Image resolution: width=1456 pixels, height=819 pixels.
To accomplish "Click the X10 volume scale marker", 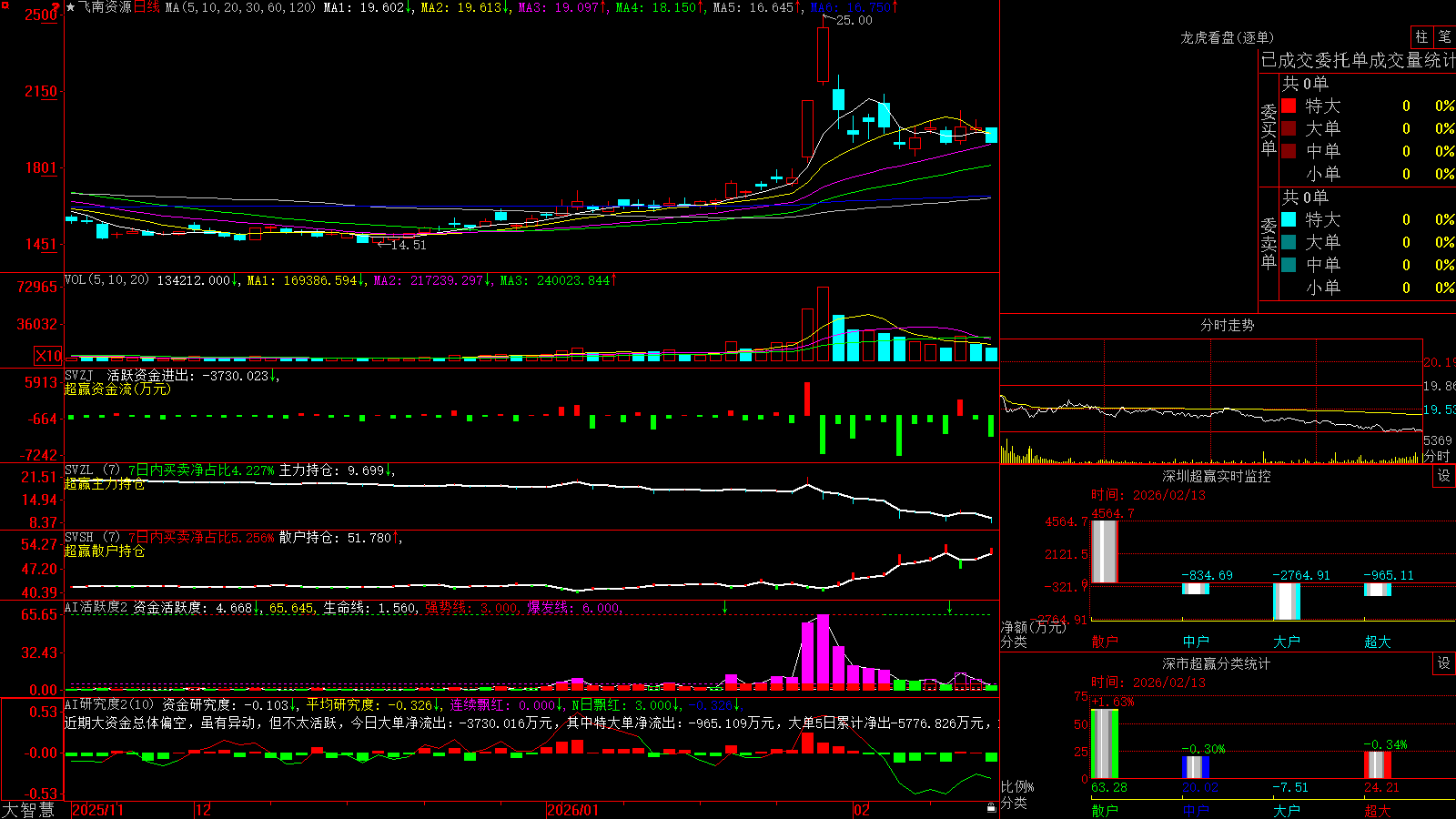I will click(48, 356).
